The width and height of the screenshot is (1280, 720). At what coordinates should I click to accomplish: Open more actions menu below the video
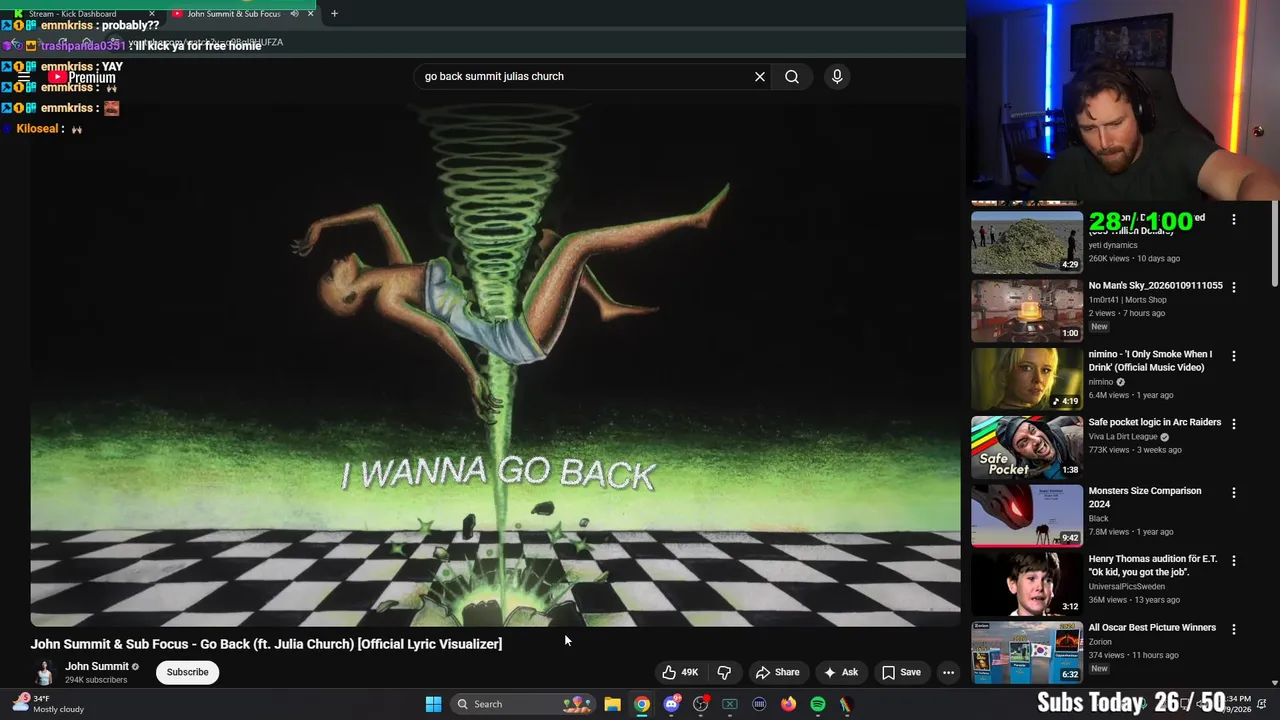[x=948, y=672]
